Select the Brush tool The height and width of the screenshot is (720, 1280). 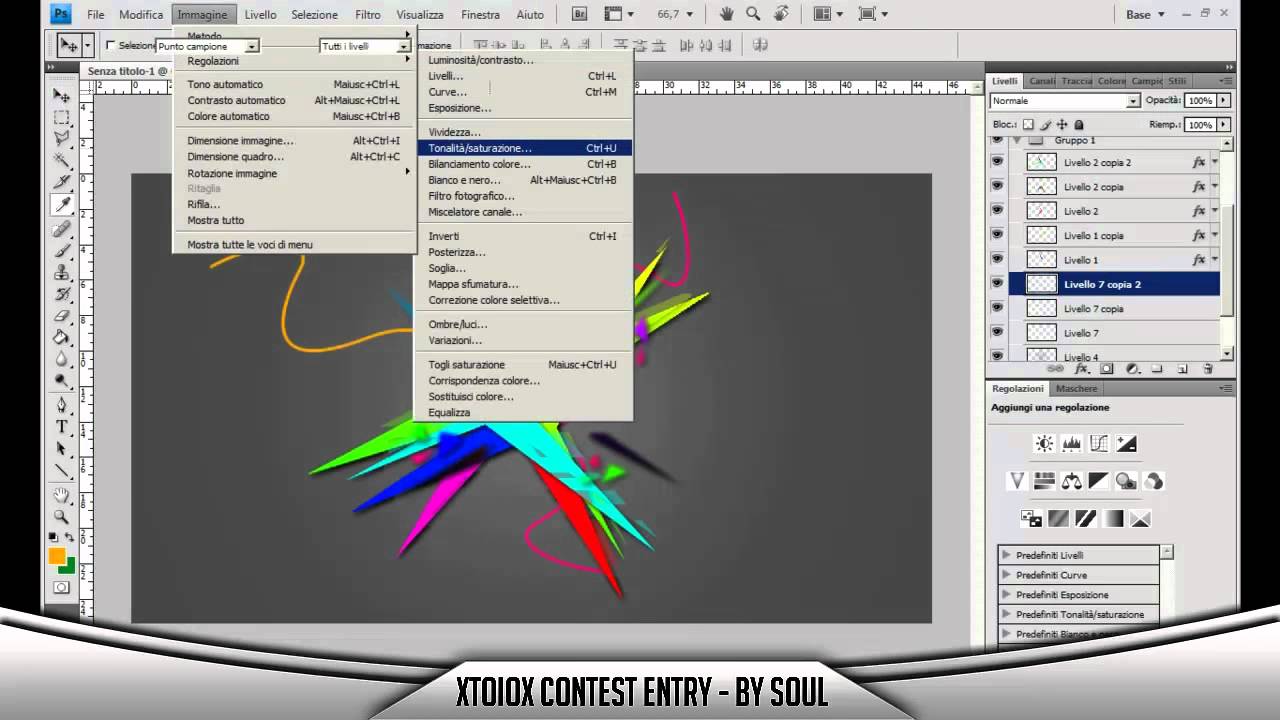(x=62, y=250)
